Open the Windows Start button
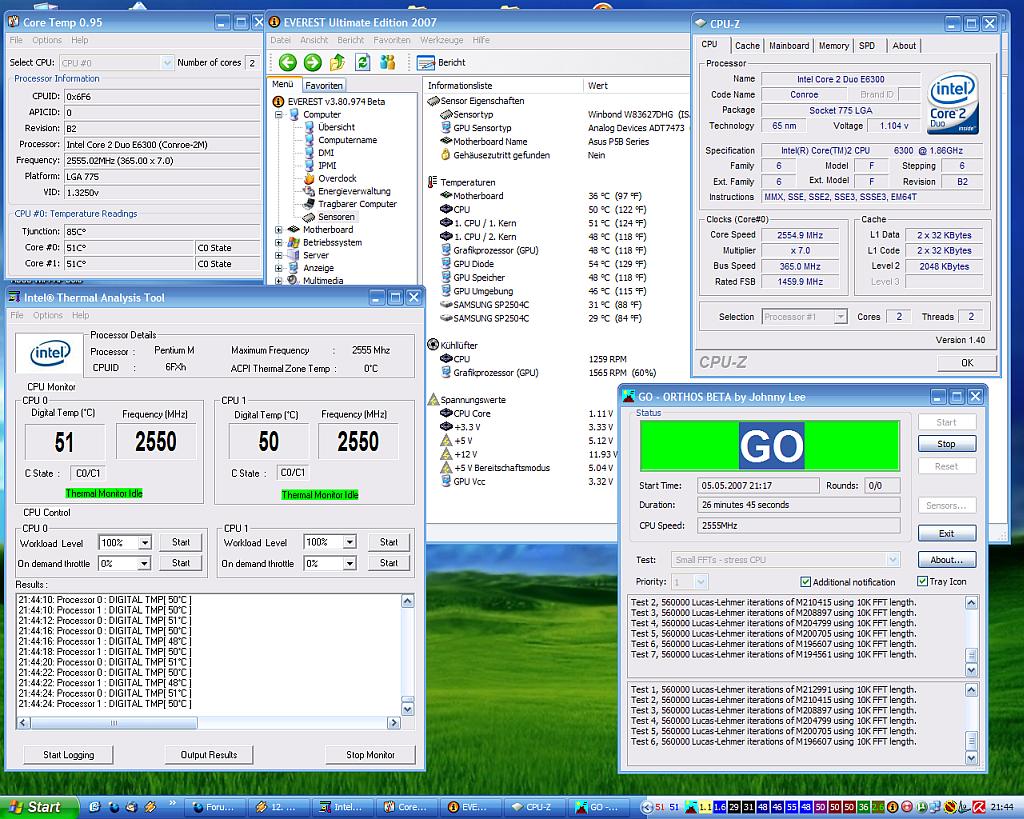 click(x=34, y=807)
